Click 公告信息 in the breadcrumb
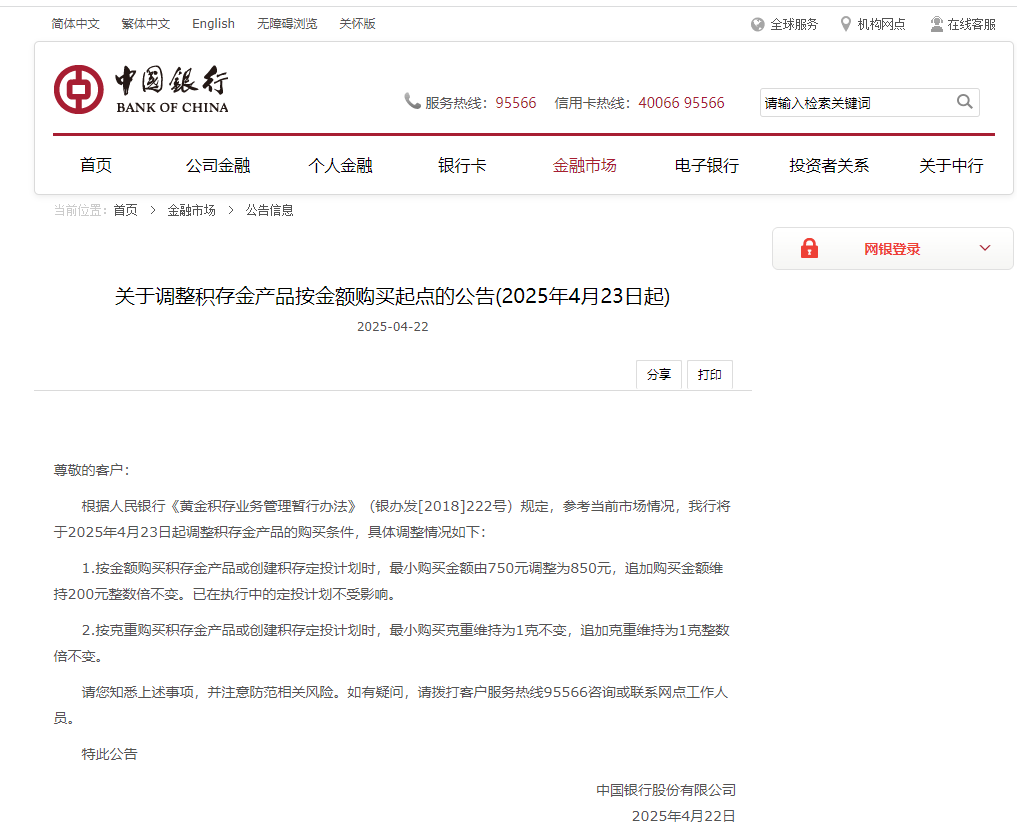 (x=269, y=210)
